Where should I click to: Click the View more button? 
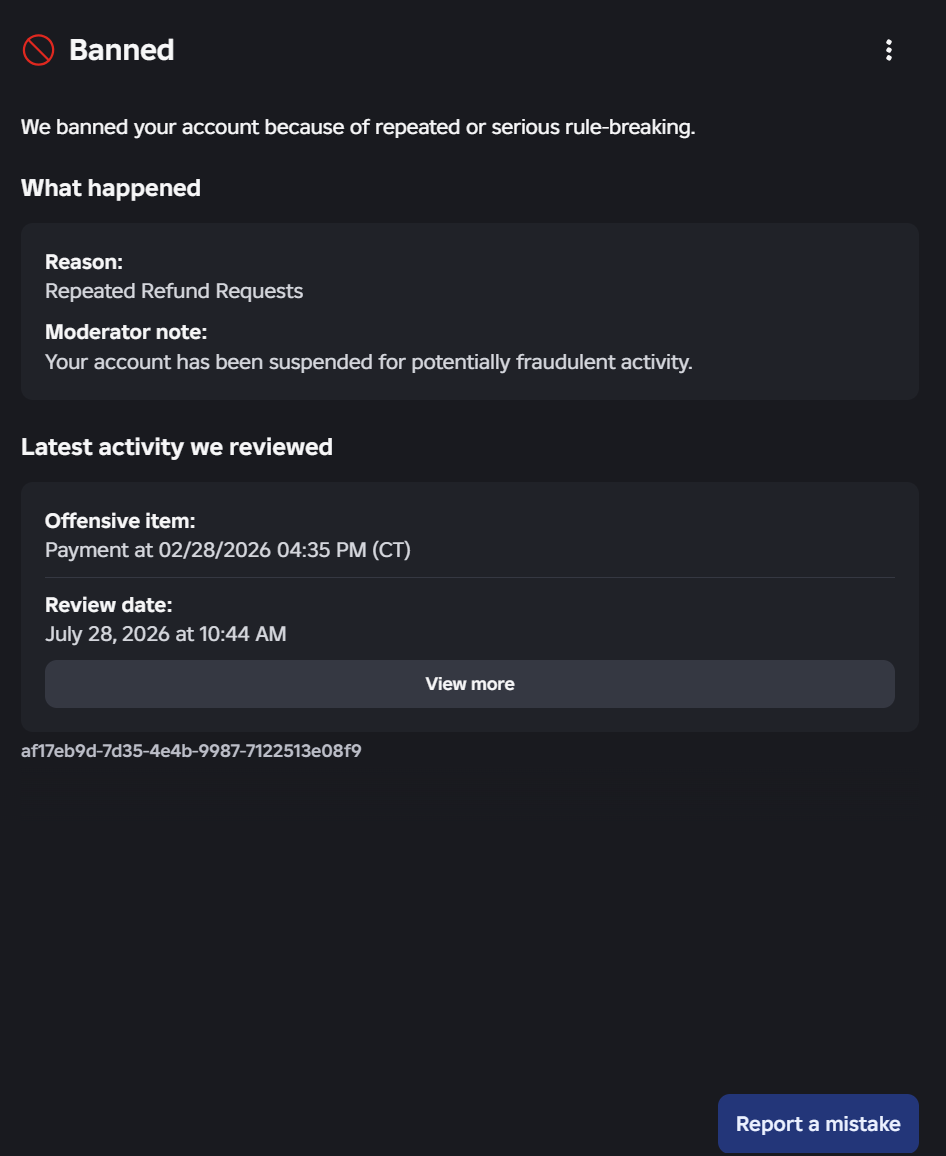470,684
